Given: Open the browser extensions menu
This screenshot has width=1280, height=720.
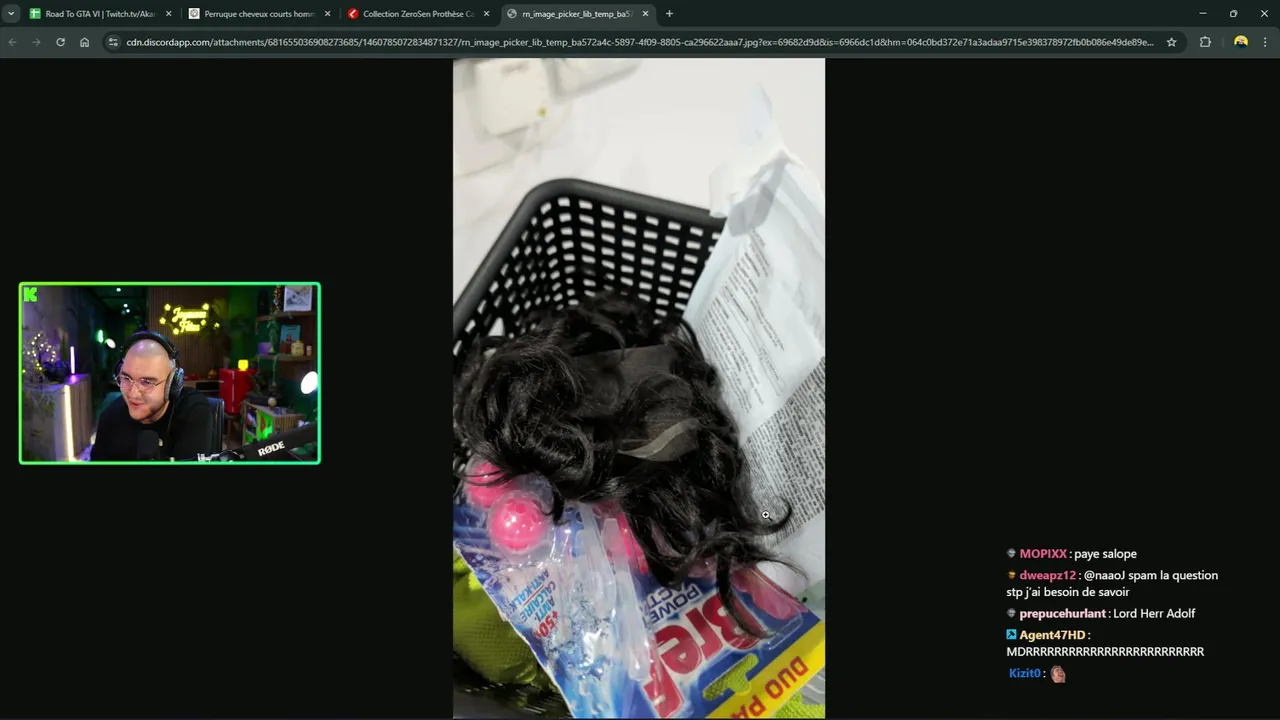Looking at the screenshot, I should (x=1205, y=42).
